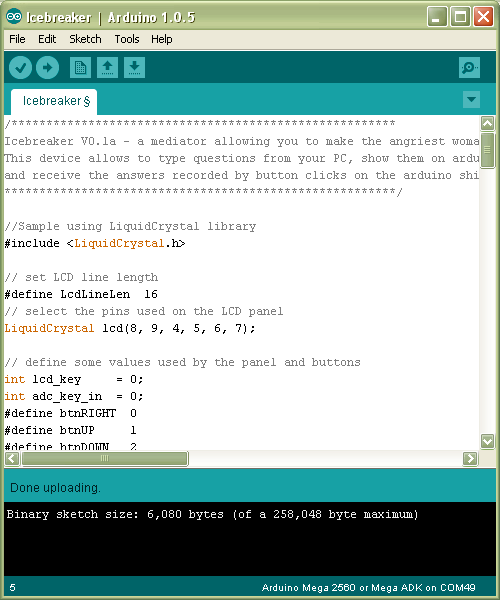Click the horizontal scrollbar right arrow
This screenshot has width=500, height=600.
470,458
